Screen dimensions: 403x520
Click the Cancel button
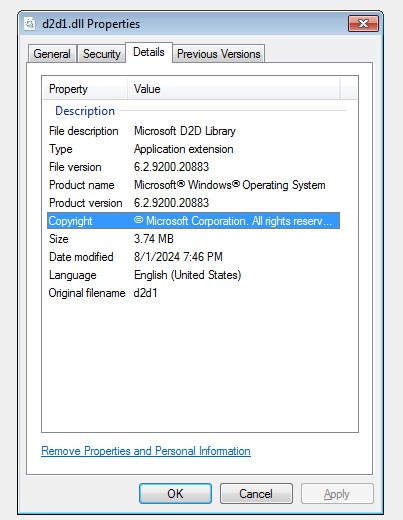click(x=256, y=494)
